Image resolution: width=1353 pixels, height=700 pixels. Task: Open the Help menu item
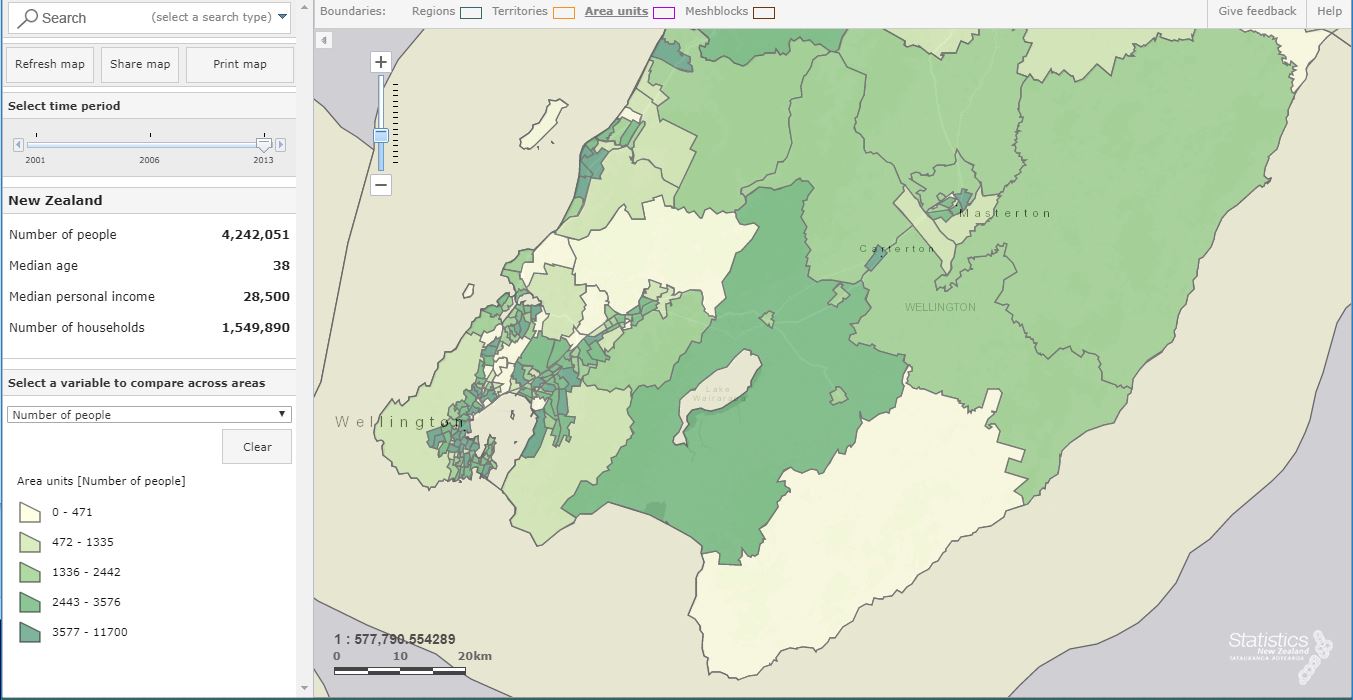1329,12
